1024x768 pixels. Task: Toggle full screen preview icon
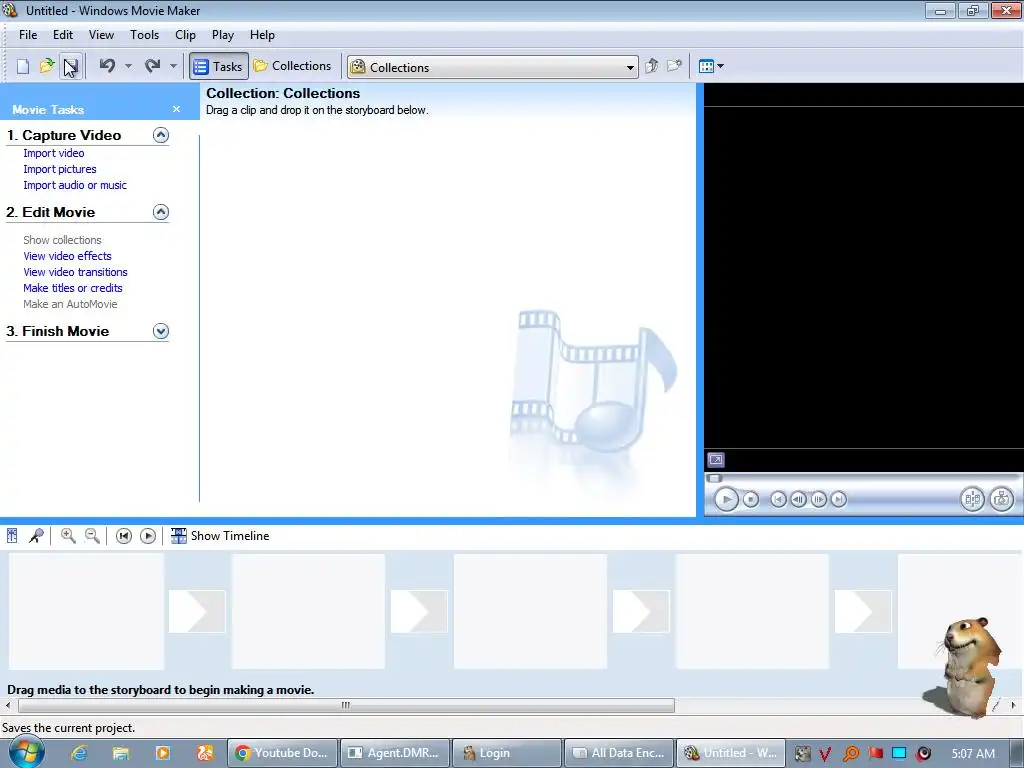click(716, 460)
